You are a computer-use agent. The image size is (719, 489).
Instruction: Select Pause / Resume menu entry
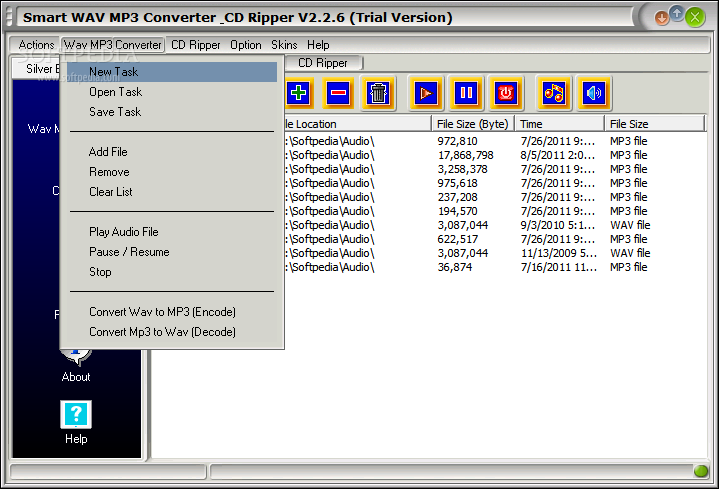pyautogui.click(x=172, y=252)
